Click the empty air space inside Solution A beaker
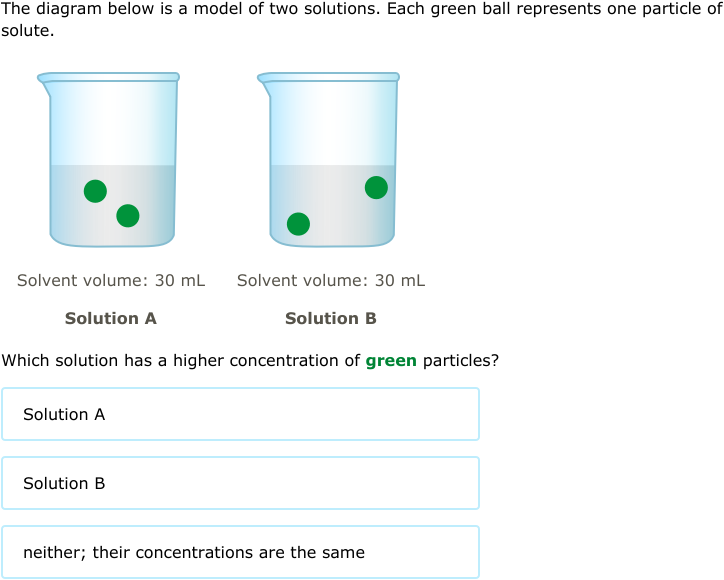The image size is (724, 580). [x=112, y=124]
